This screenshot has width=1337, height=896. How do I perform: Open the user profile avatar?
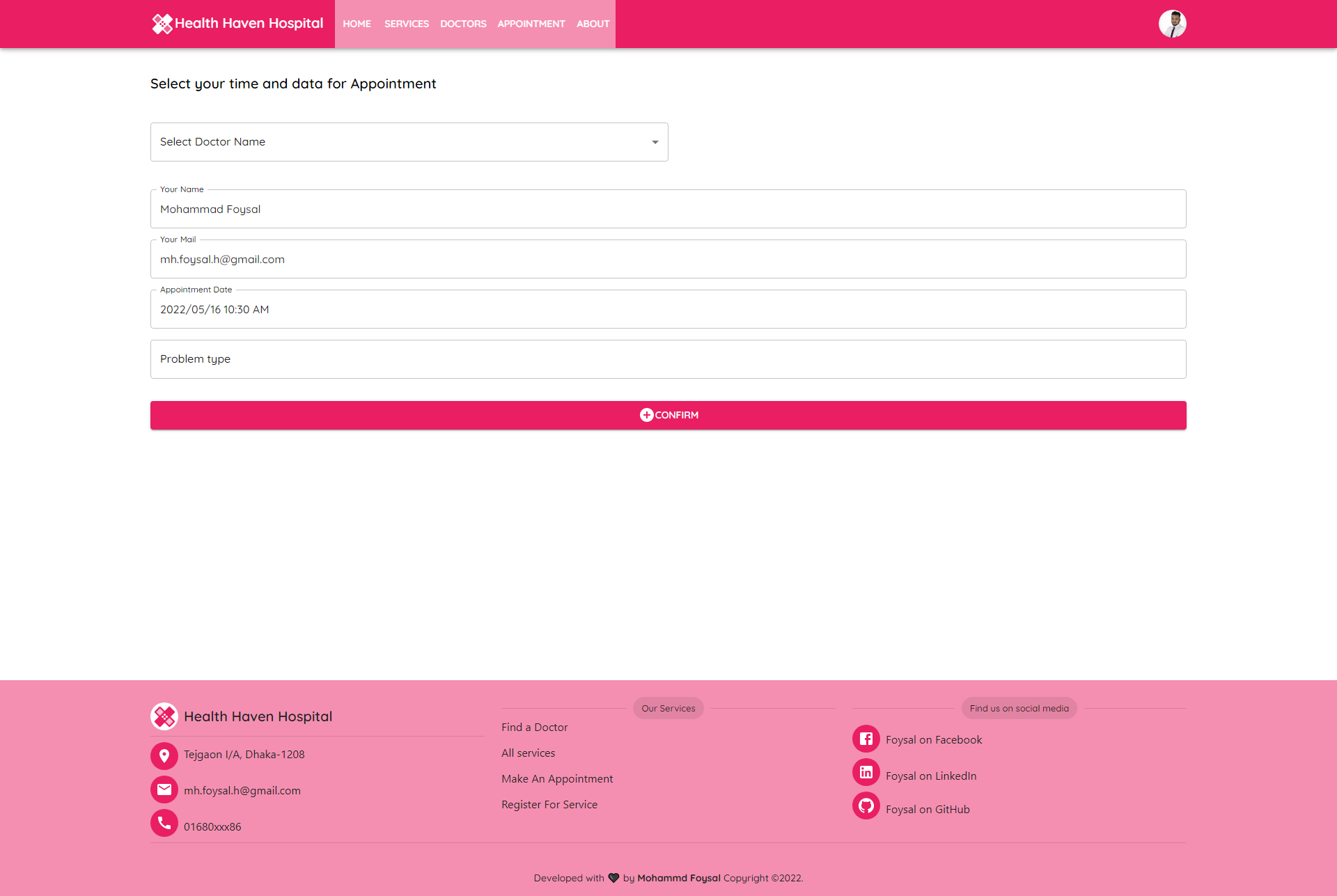click(1172, 24)
